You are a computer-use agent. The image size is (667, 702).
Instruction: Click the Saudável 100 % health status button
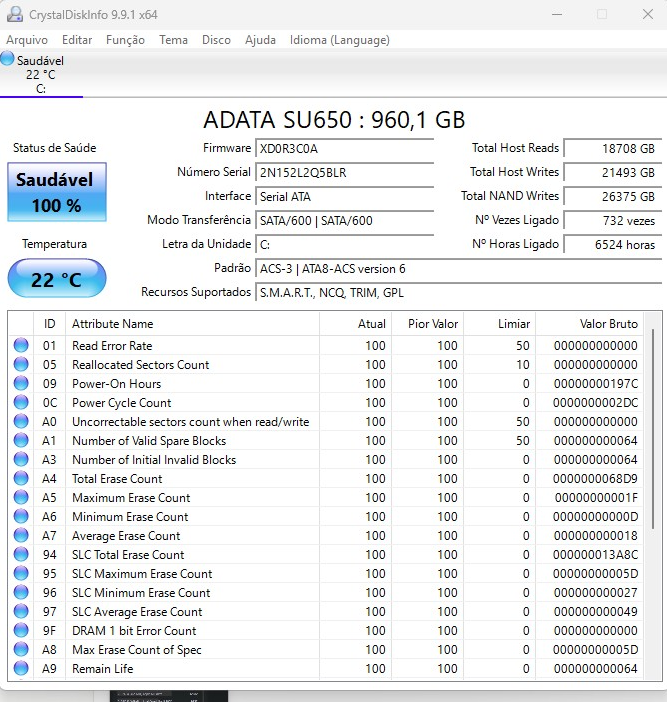57,192
